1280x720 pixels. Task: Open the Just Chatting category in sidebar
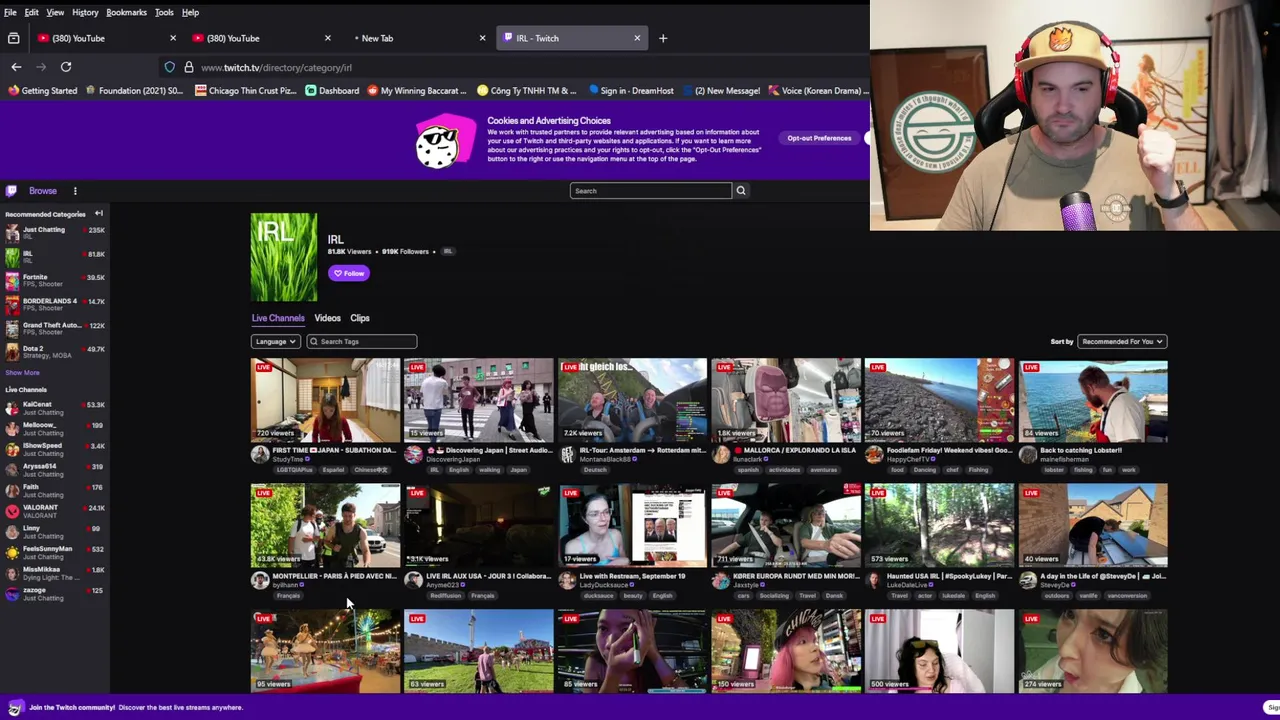[x=55, y=233]
